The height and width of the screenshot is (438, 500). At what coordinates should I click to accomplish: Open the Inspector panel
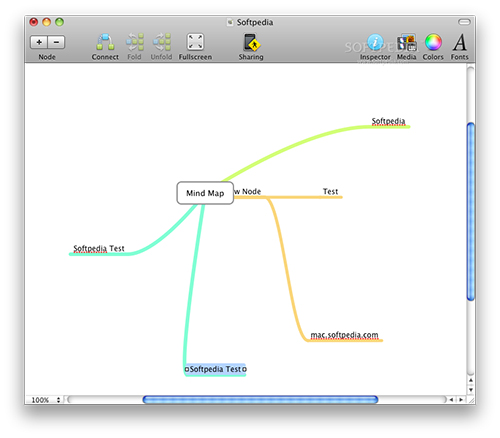pos(375,42)
